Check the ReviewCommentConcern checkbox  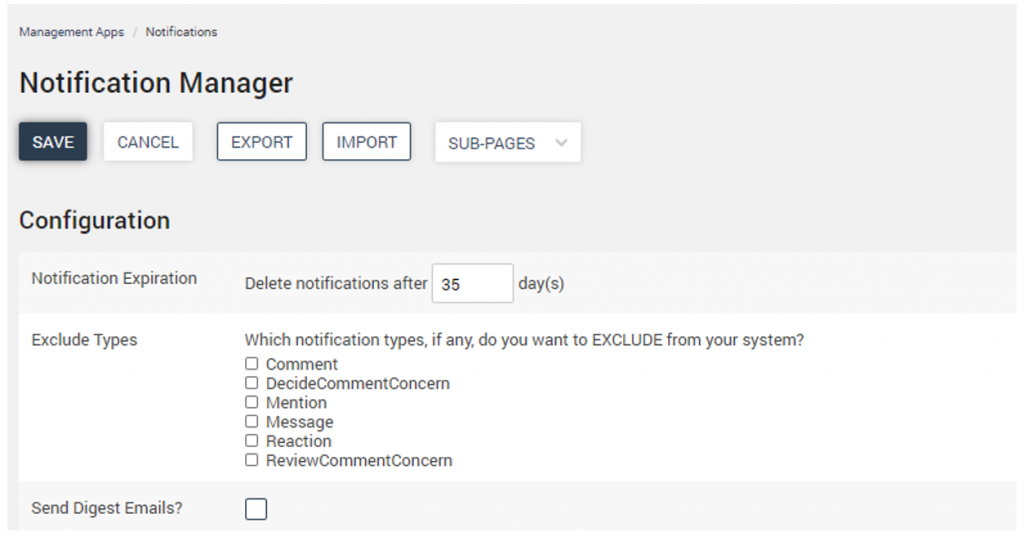(x=252, y=461)
